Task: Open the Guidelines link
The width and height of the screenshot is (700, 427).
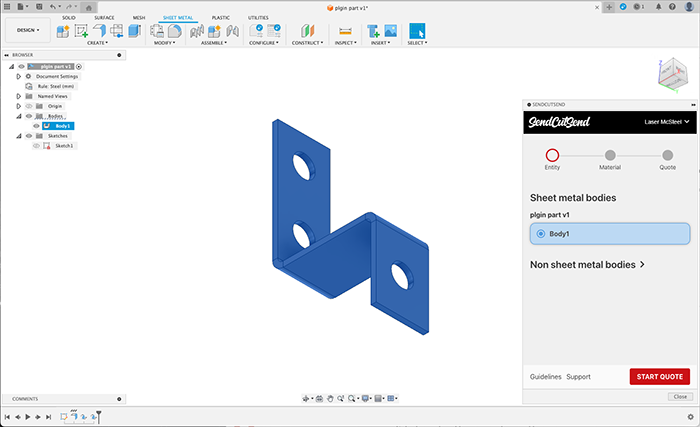Action: click(x=545, y=377)
